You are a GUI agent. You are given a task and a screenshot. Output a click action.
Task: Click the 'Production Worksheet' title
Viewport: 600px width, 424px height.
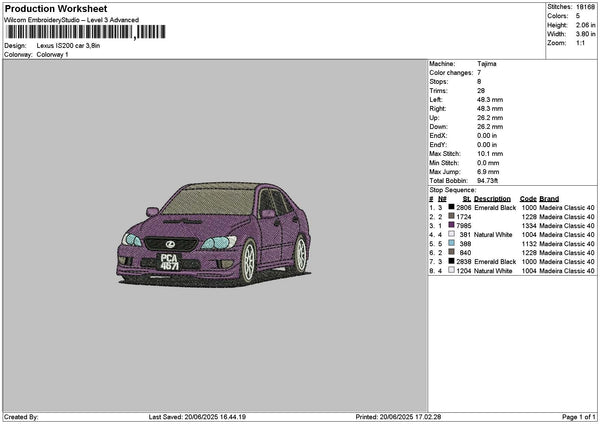tap(56, 9)
